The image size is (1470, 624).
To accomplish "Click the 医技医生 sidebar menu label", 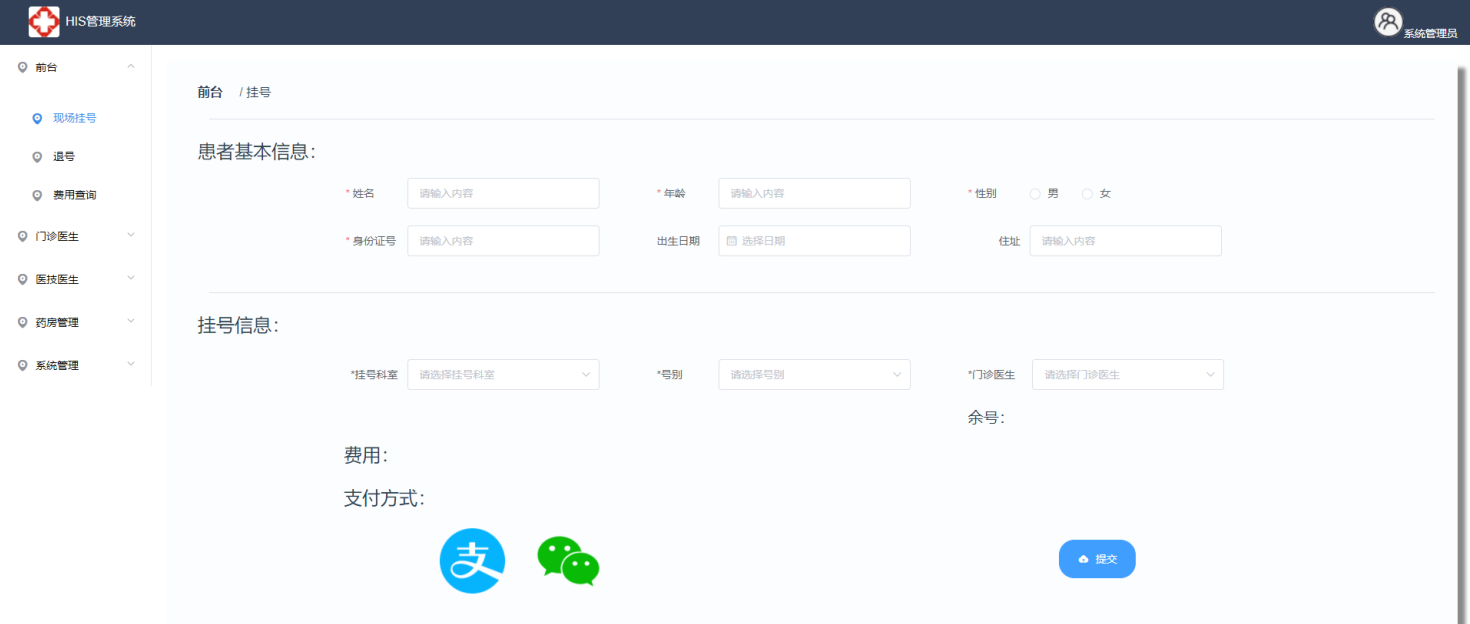I will (57, 280).
